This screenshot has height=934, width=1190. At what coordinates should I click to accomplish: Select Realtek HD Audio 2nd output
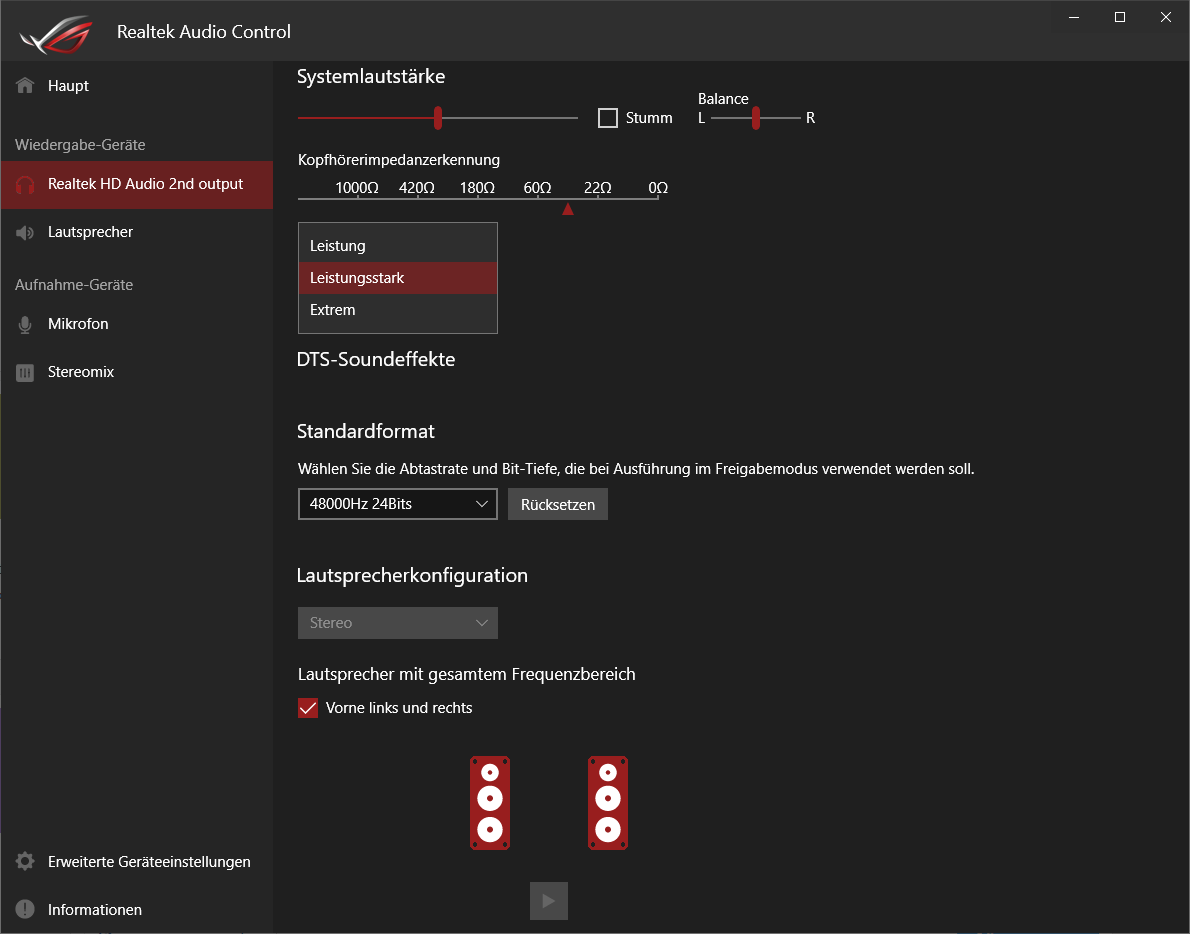click(x=137, y=184)
